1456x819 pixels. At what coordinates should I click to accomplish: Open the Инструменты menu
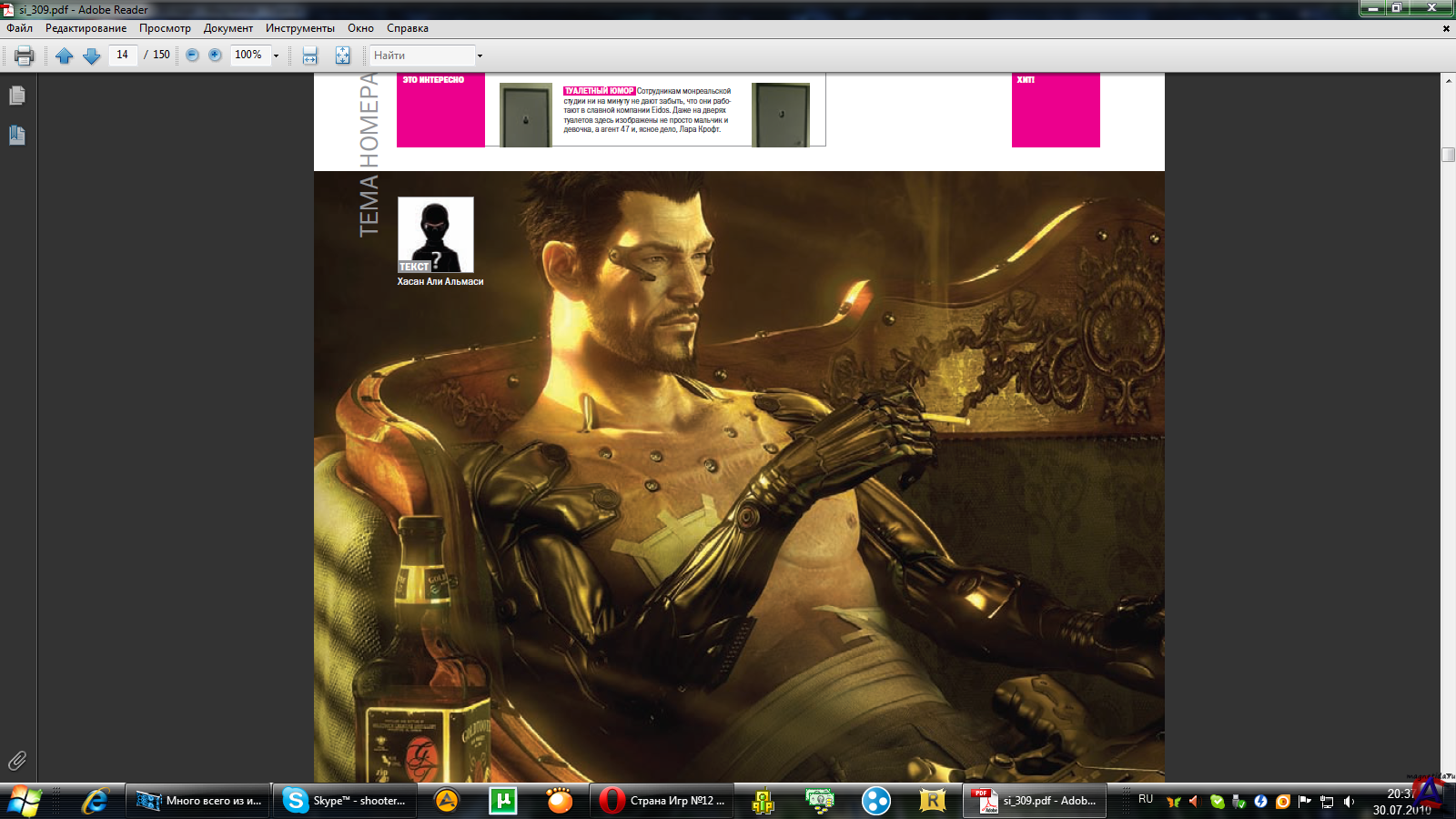299,28
